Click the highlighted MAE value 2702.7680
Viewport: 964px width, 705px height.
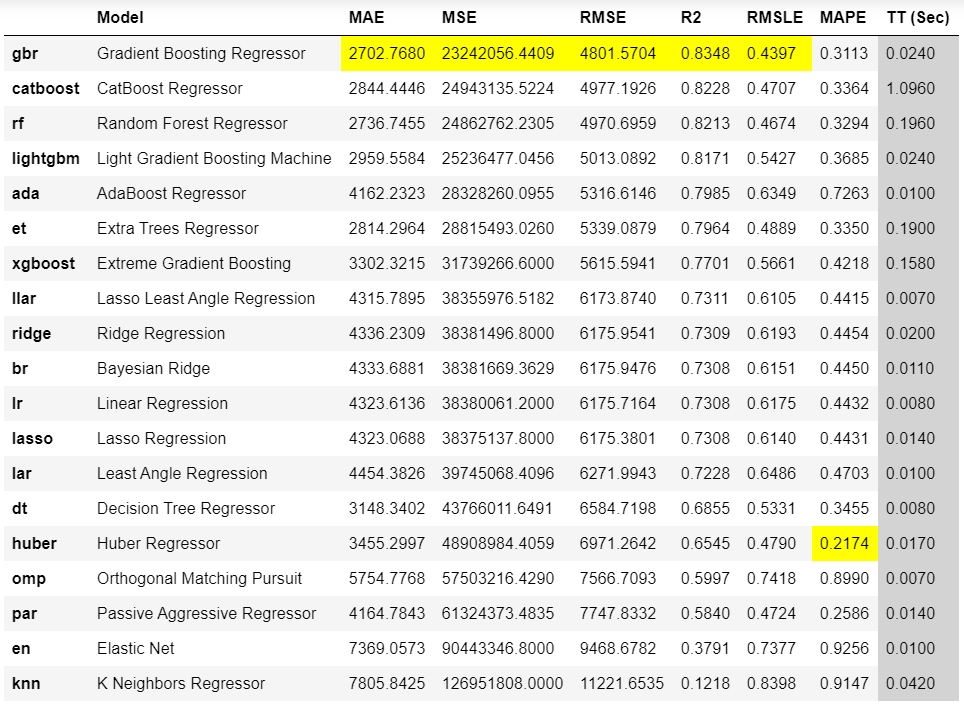click(386, 53)
